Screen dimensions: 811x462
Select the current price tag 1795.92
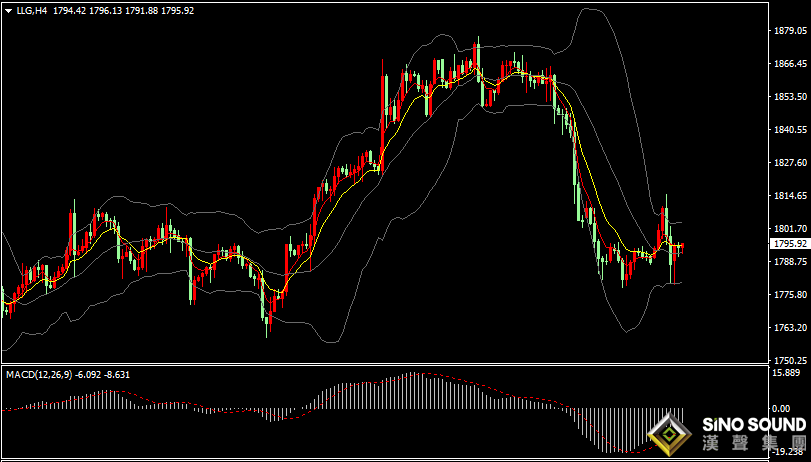[790, 243]
